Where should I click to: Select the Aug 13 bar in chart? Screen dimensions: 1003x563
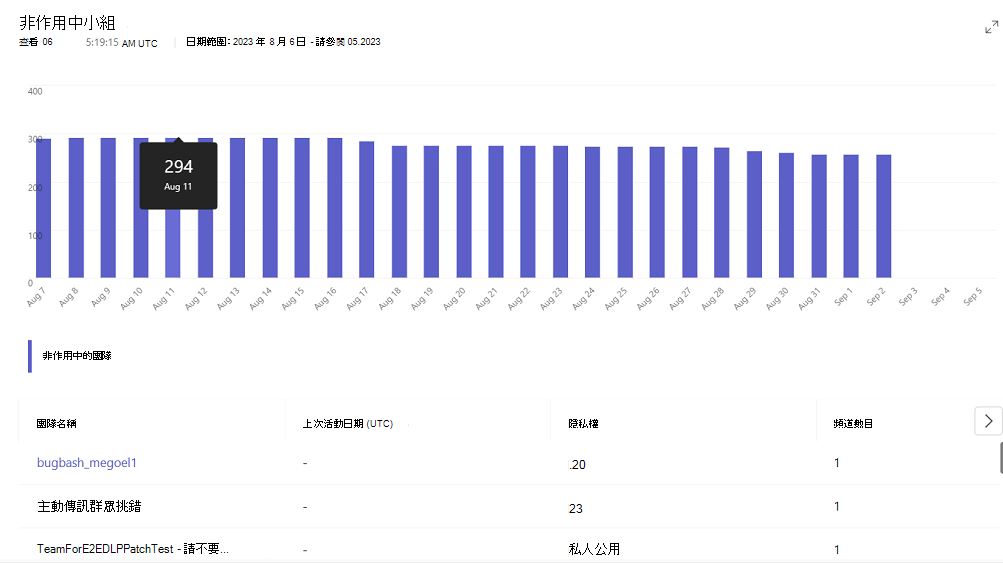[237, 208]
